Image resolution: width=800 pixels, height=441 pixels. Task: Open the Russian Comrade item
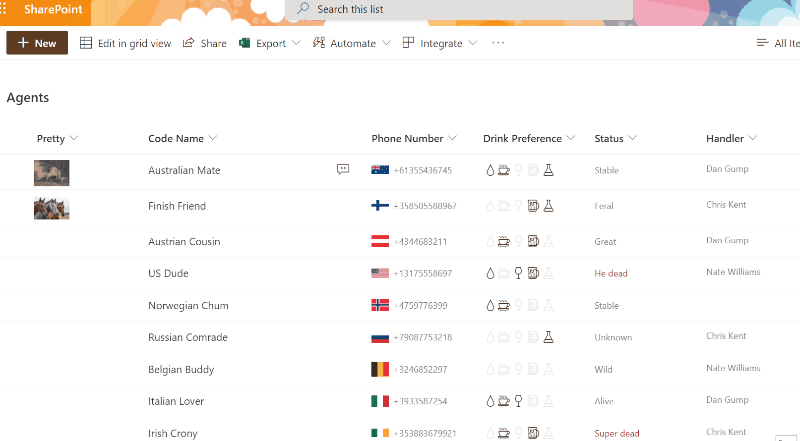pos(188,337)
